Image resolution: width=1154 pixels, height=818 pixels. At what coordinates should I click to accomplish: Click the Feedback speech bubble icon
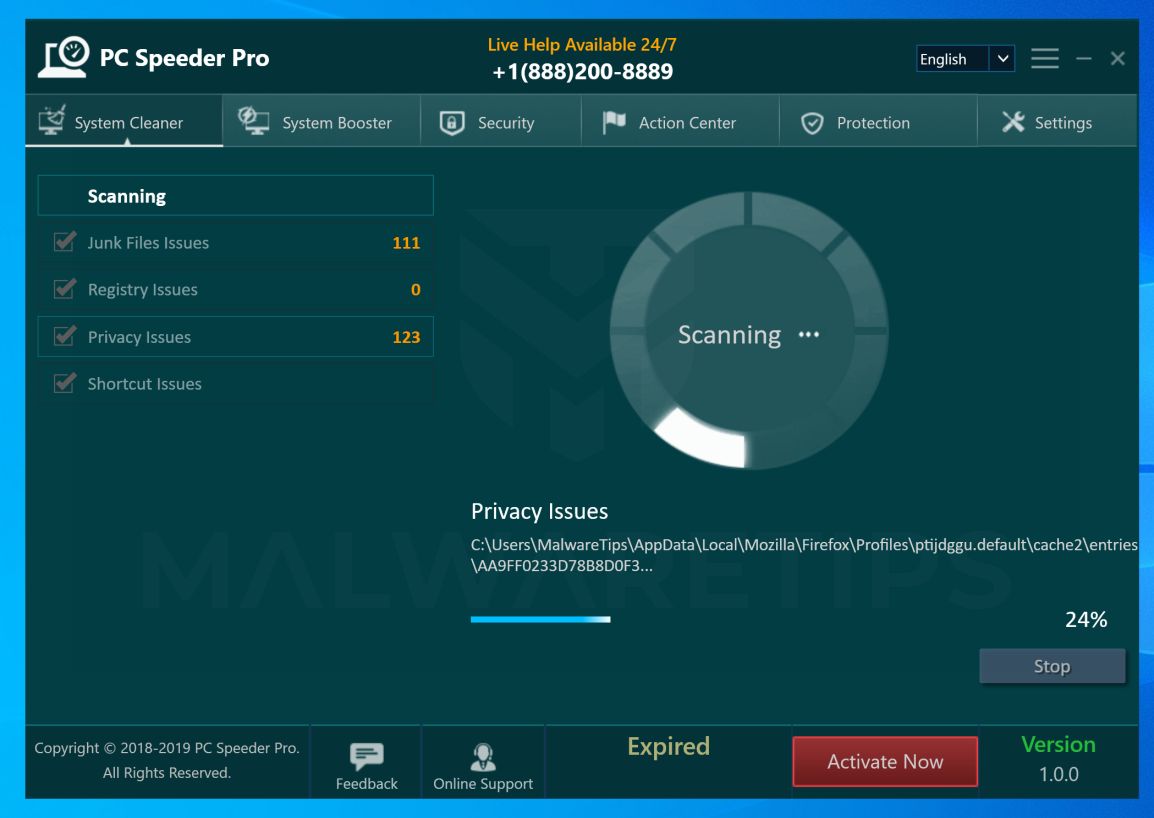[367, 755]
